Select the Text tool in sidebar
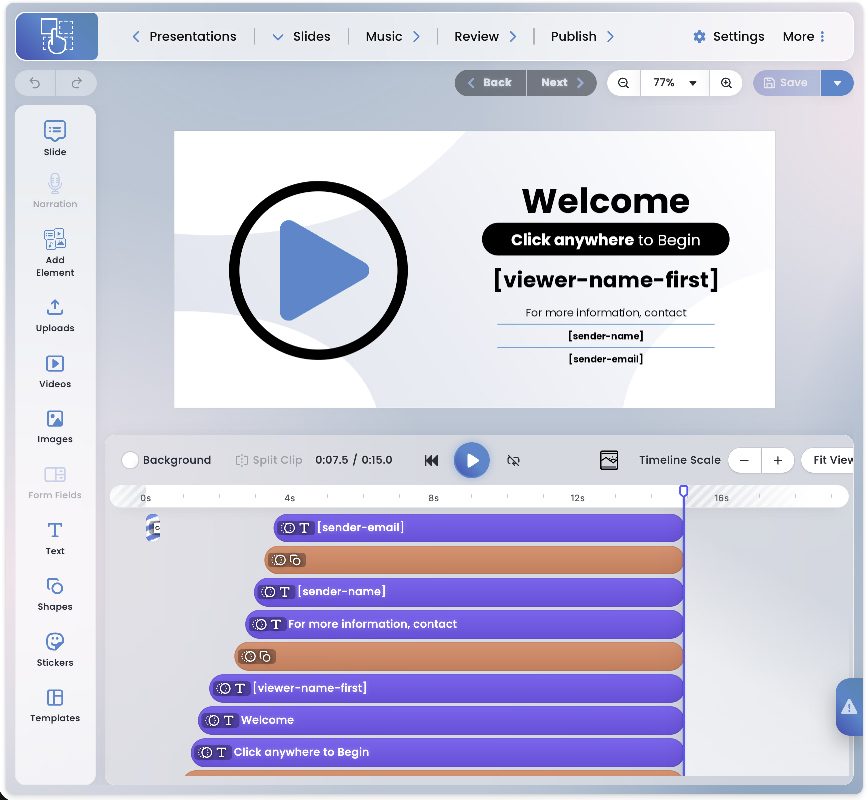Screen dimensions: 868x800 (x=55, y=538)
